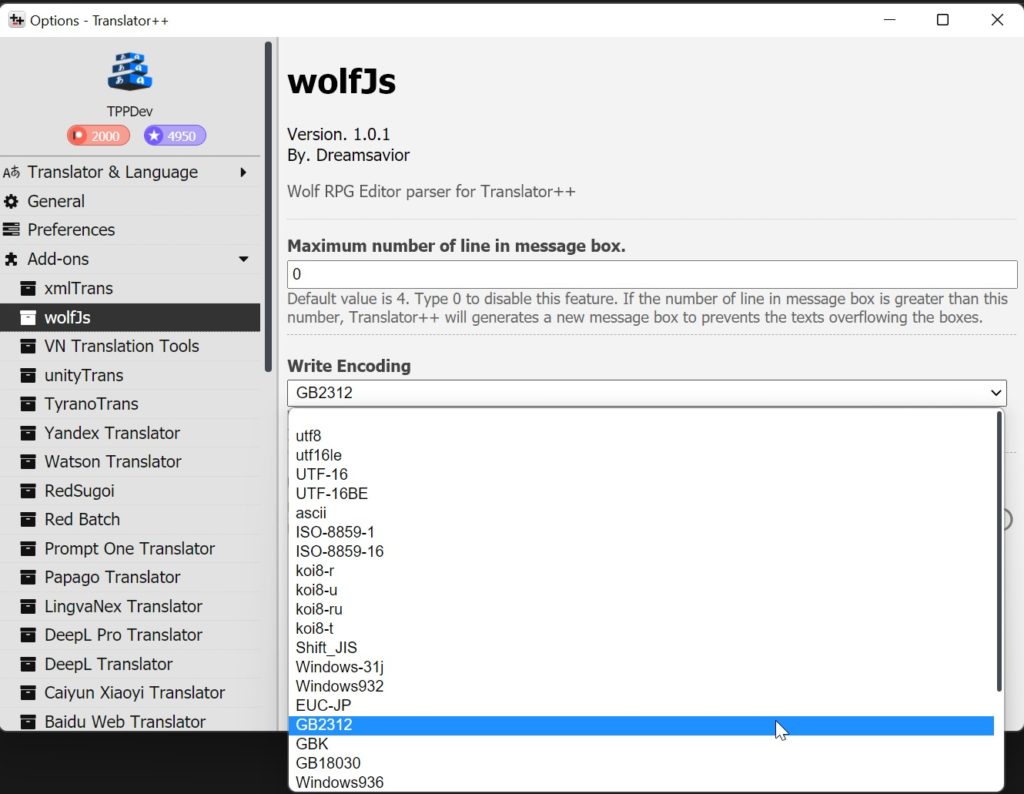Click the encoding list vertical scrollbar
Viewport: 1024px width, 794px height.
click(x=999, y=551)
